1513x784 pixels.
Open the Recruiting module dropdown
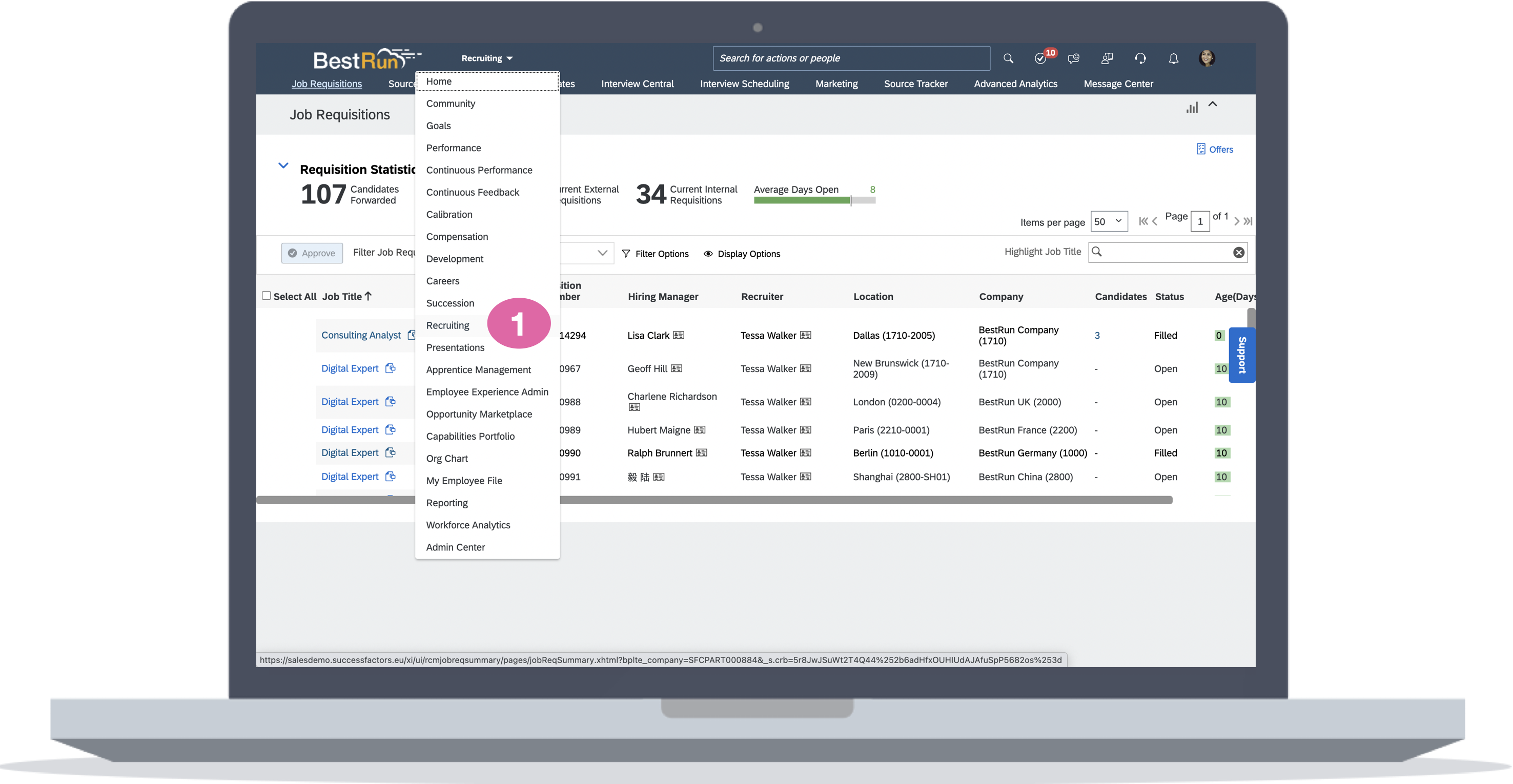pos(486,58)
